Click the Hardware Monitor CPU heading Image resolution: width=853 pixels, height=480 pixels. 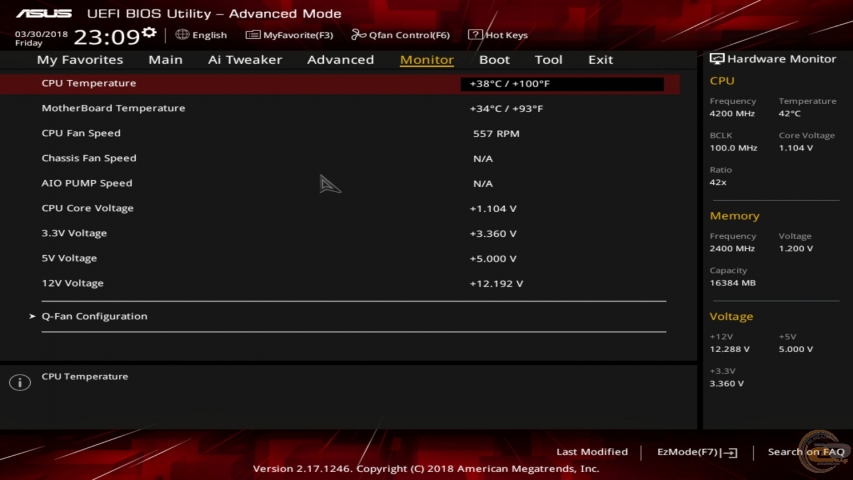click(722, 81)
